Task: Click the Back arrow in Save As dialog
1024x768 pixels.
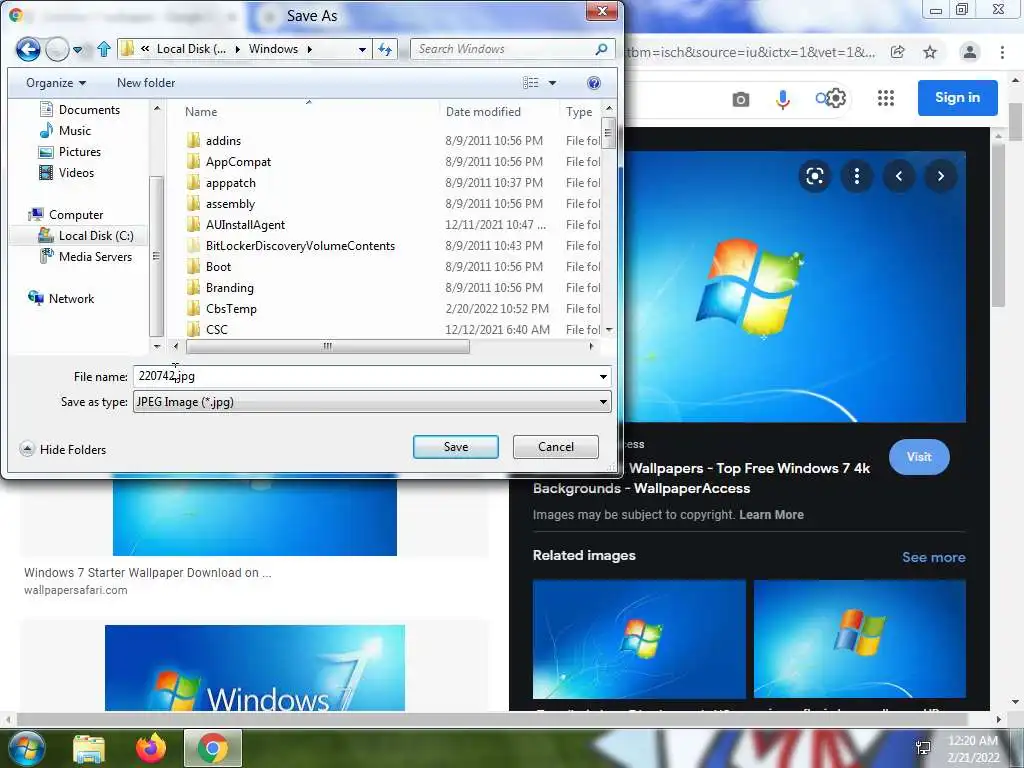Action: tap(28, 49)
